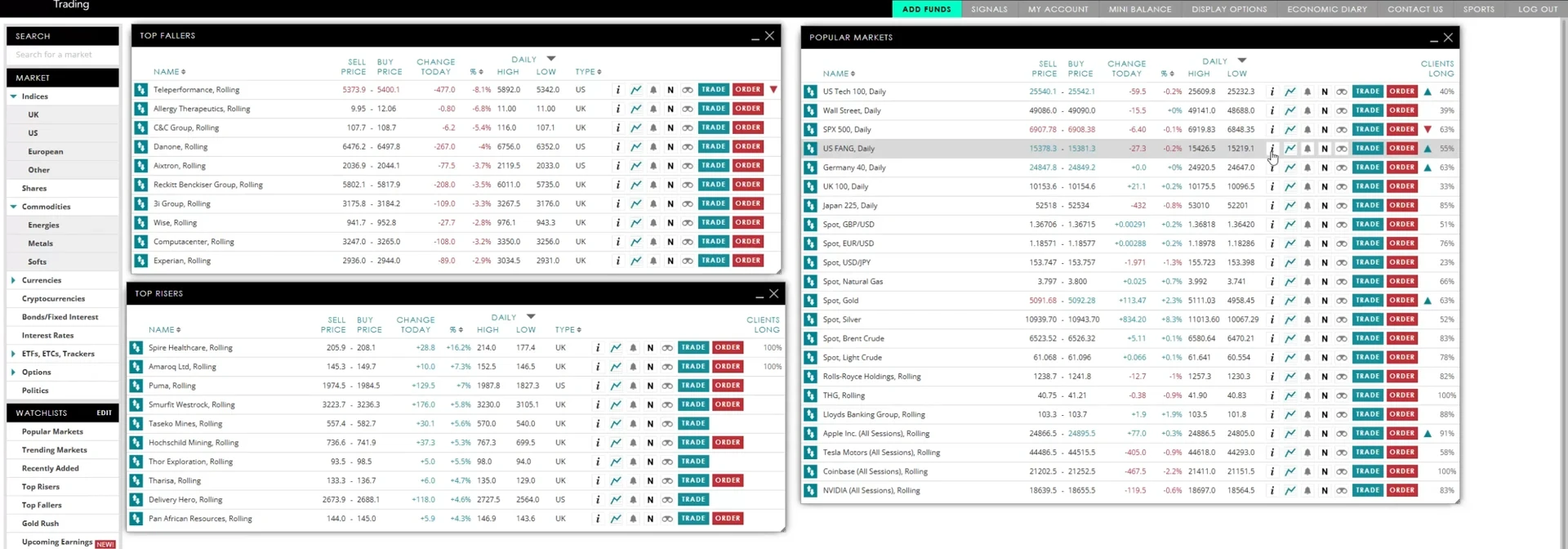Image resolution: width=1568 pixels, height=549 pixels.
Task: Expand ETFs, ETCs, Trackers section
Action: click(13, 354)
